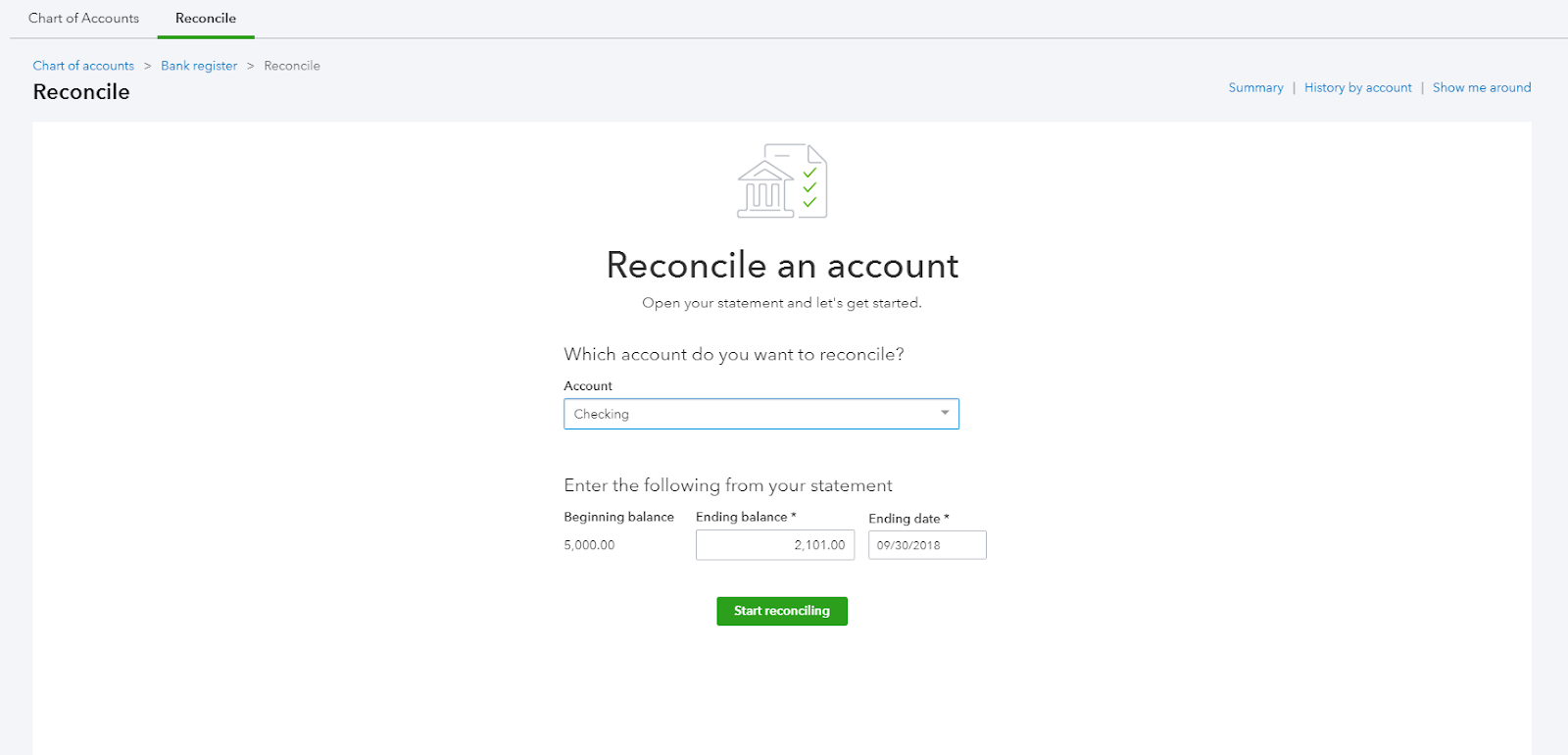
Task: Click the Ending date field showing 09/30/2018
Action: click(x=927, y=545)
